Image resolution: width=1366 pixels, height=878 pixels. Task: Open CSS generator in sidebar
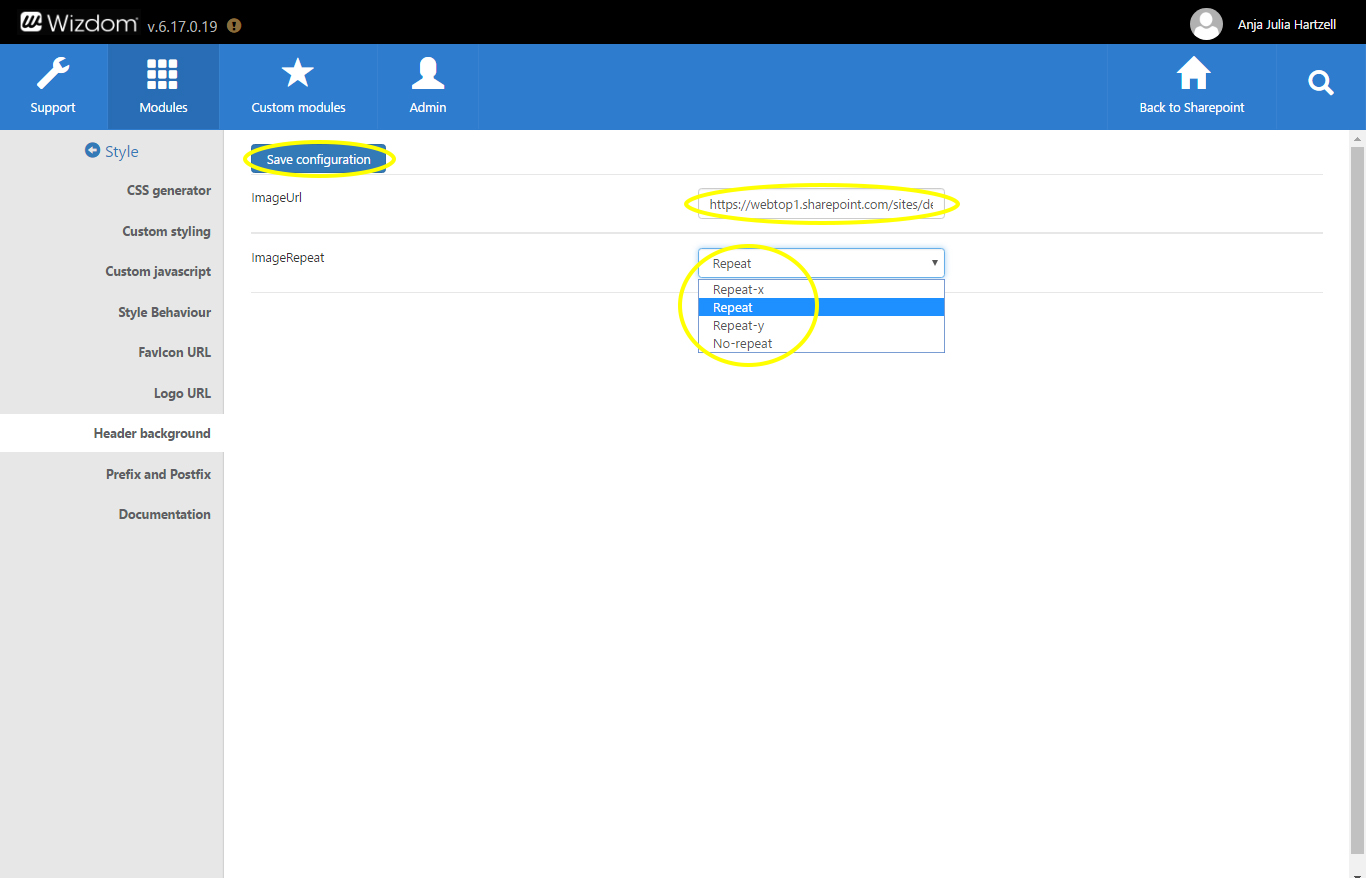[x=168, y=190]
